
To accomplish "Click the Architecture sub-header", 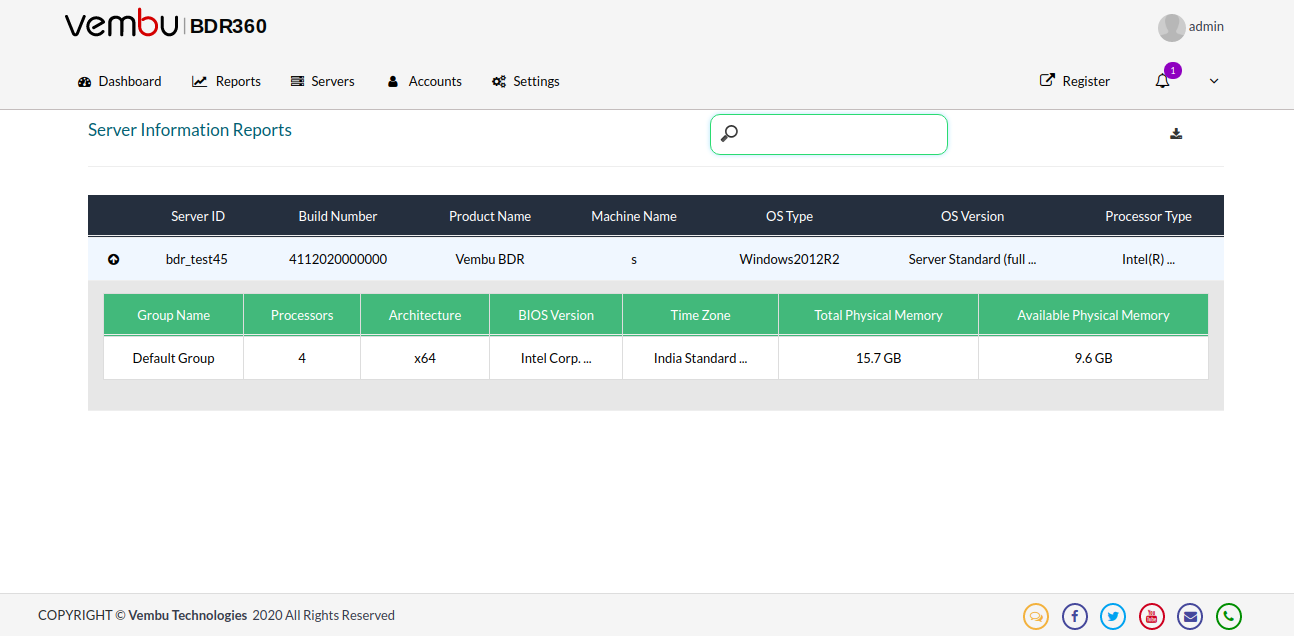I will tap(425, 315).
